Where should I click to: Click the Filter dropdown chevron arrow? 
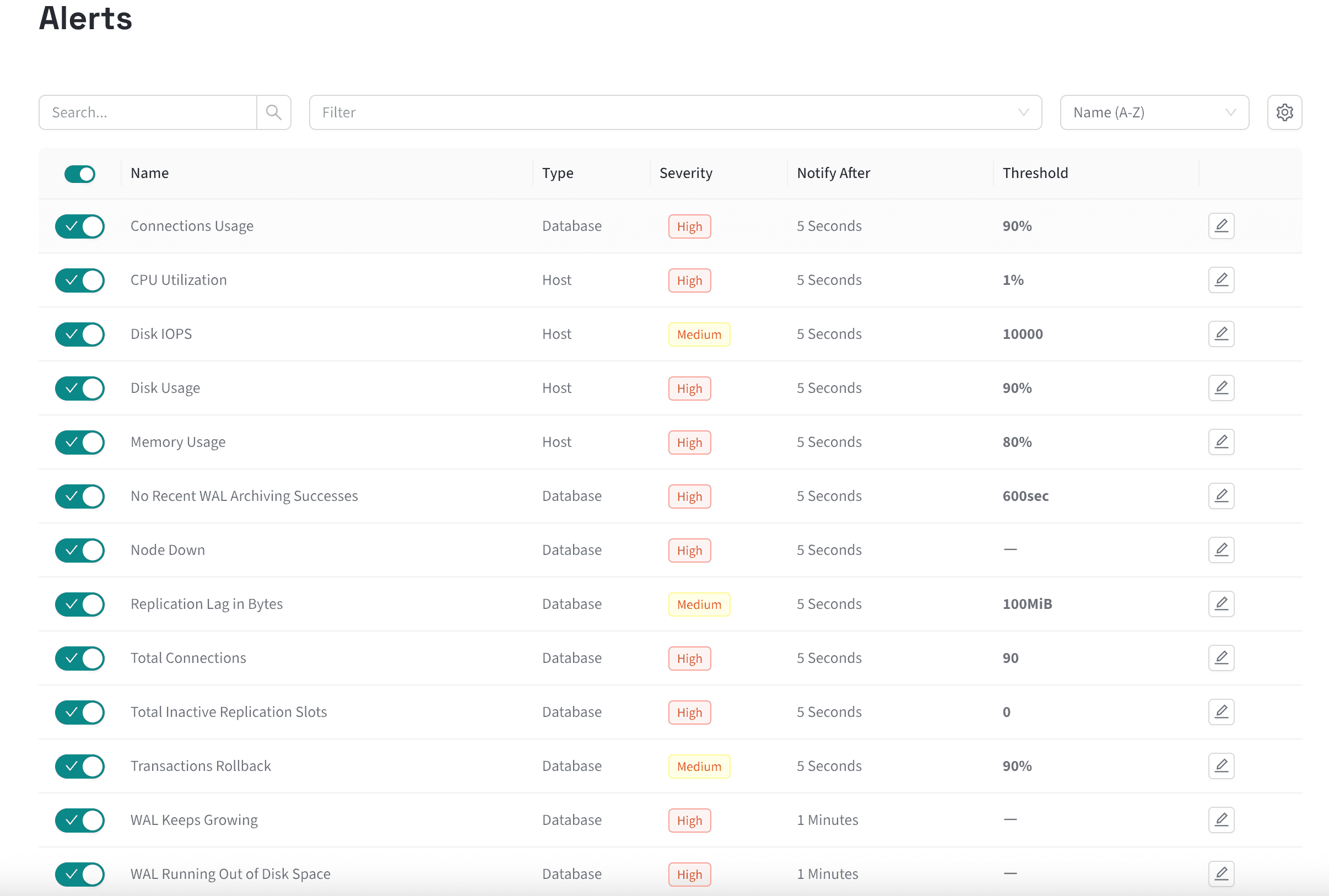[1023, 112]
